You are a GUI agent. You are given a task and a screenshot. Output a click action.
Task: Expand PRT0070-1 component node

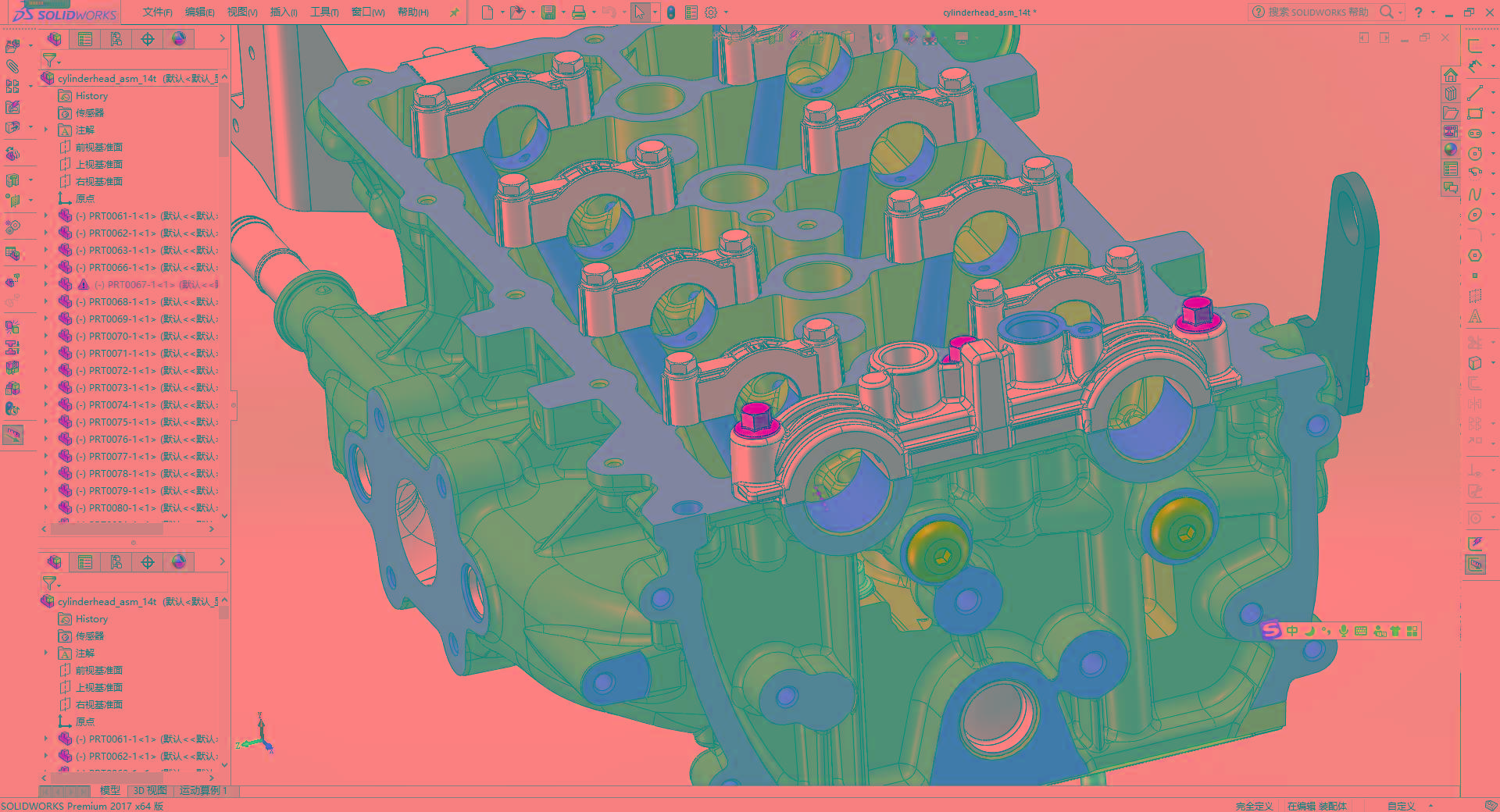(x=46, y=336)
